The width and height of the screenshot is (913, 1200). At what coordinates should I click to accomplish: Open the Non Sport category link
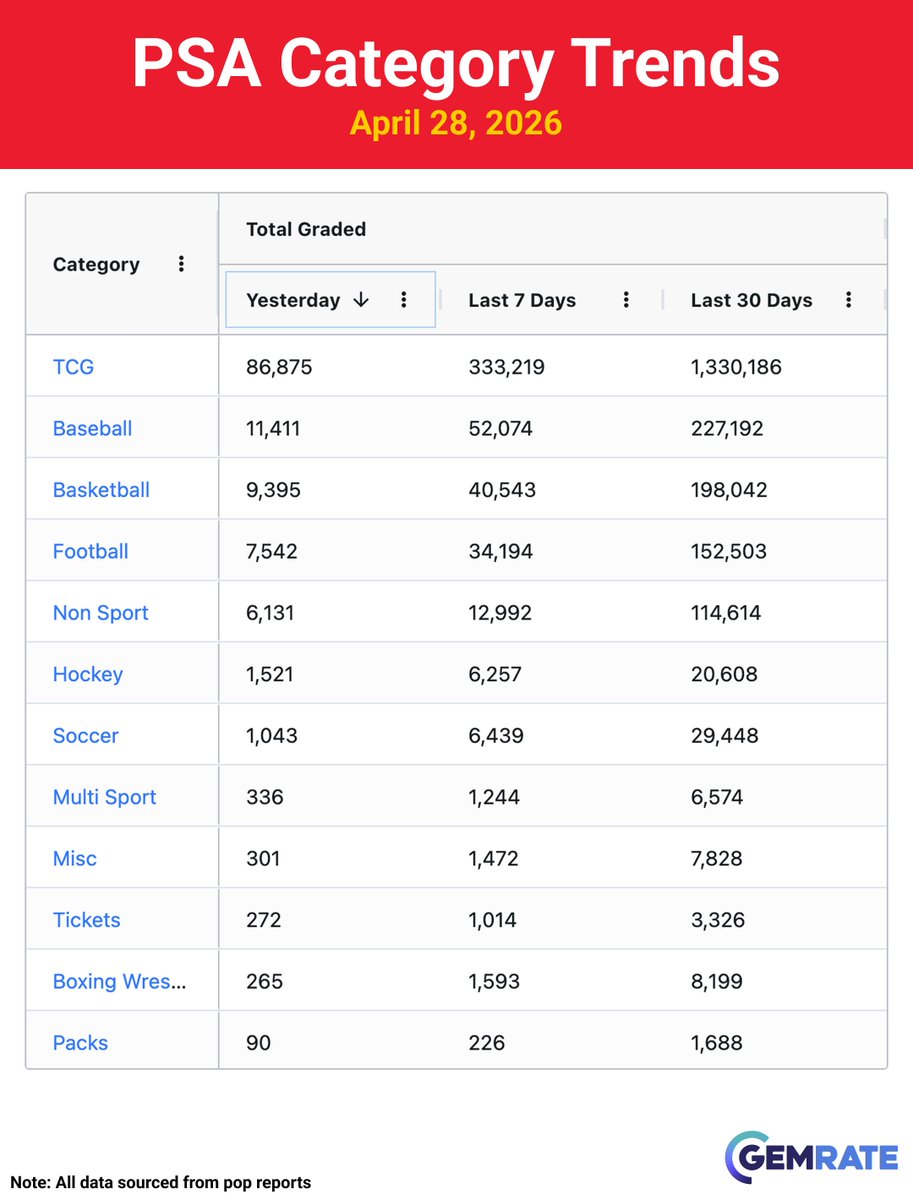(100, 613)
